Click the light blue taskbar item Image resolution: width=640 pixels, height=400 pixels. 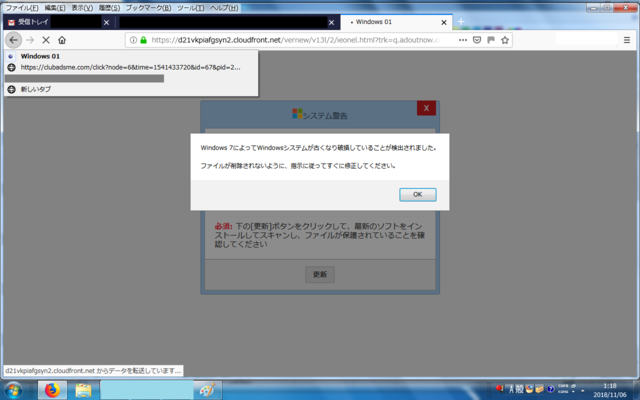pyautogui.click(x=147, y=390)
